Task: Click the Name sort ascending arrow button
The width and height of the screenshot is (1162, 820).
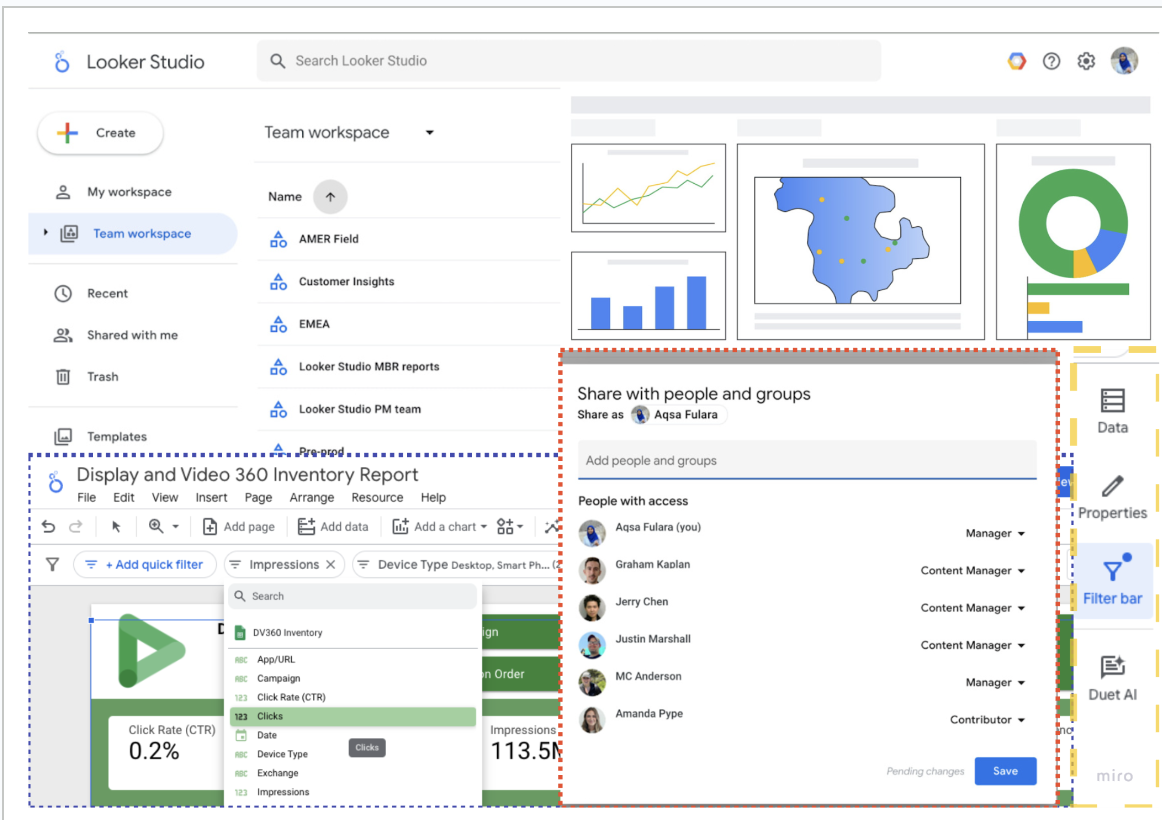Action: pyautogui.click(x=331, y=197)
